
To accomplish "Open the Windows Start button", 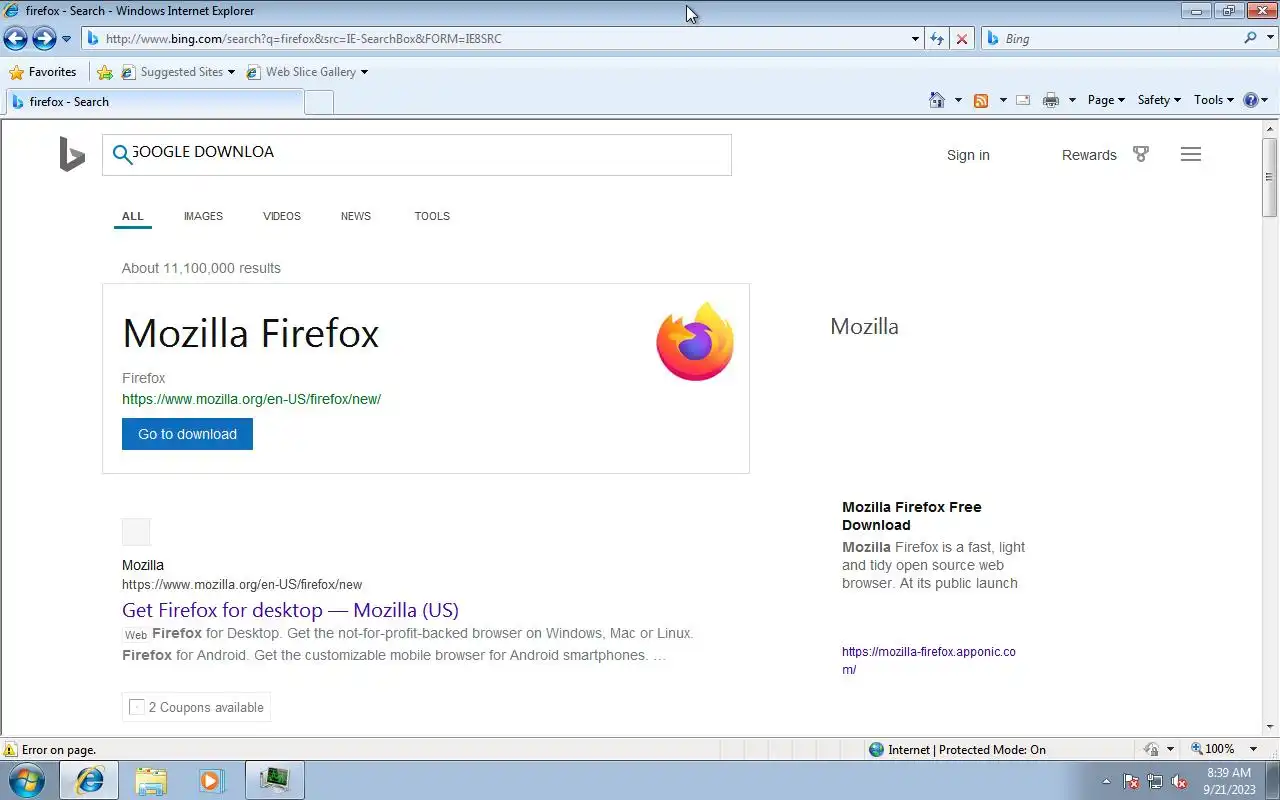I will click(x=27, y=780).
